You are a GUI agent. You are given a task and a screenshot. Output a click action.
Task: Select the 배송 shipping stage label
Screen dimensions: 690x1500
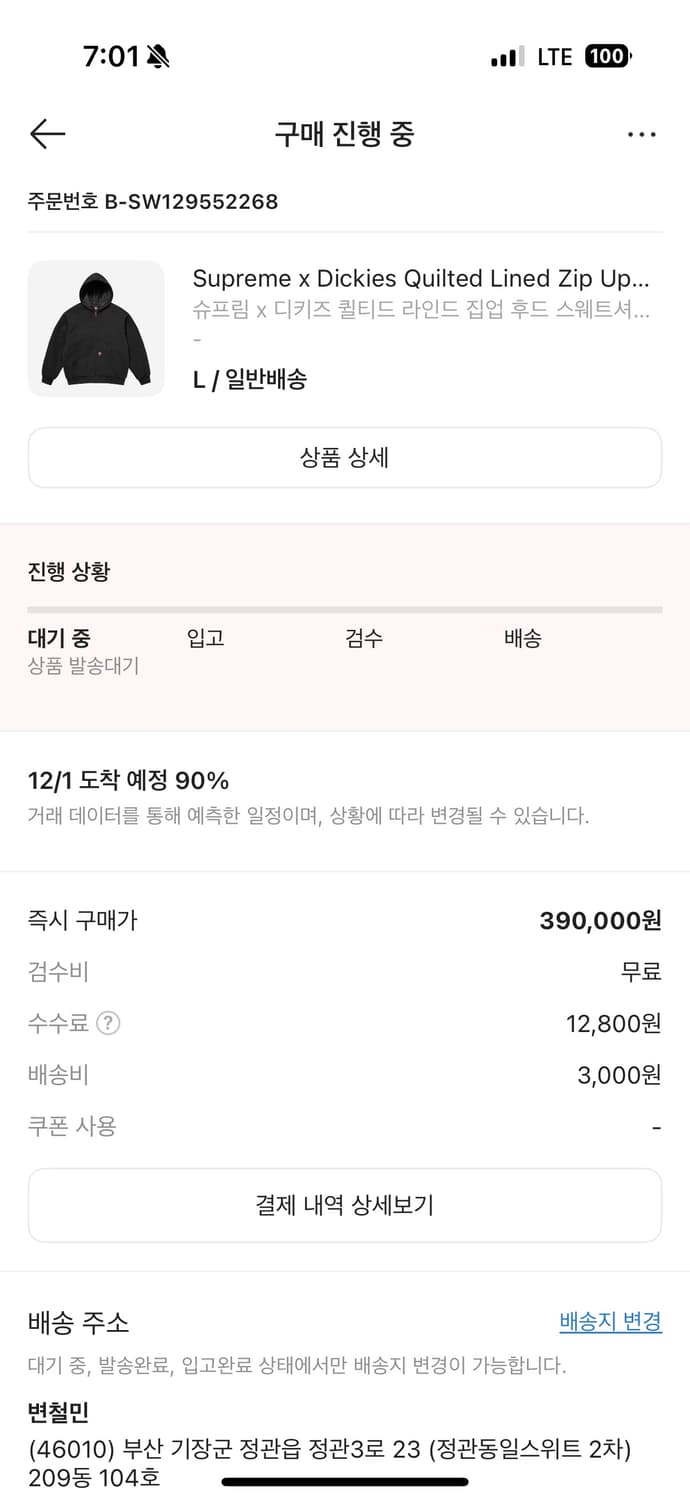[x=521, y=638]
